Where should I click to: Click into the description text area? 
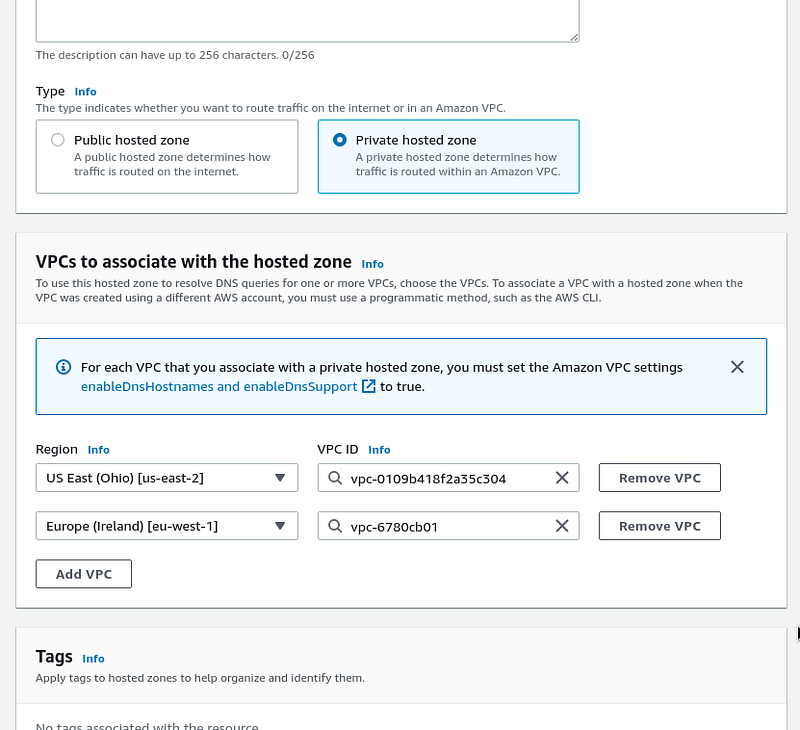pos(308,20)
